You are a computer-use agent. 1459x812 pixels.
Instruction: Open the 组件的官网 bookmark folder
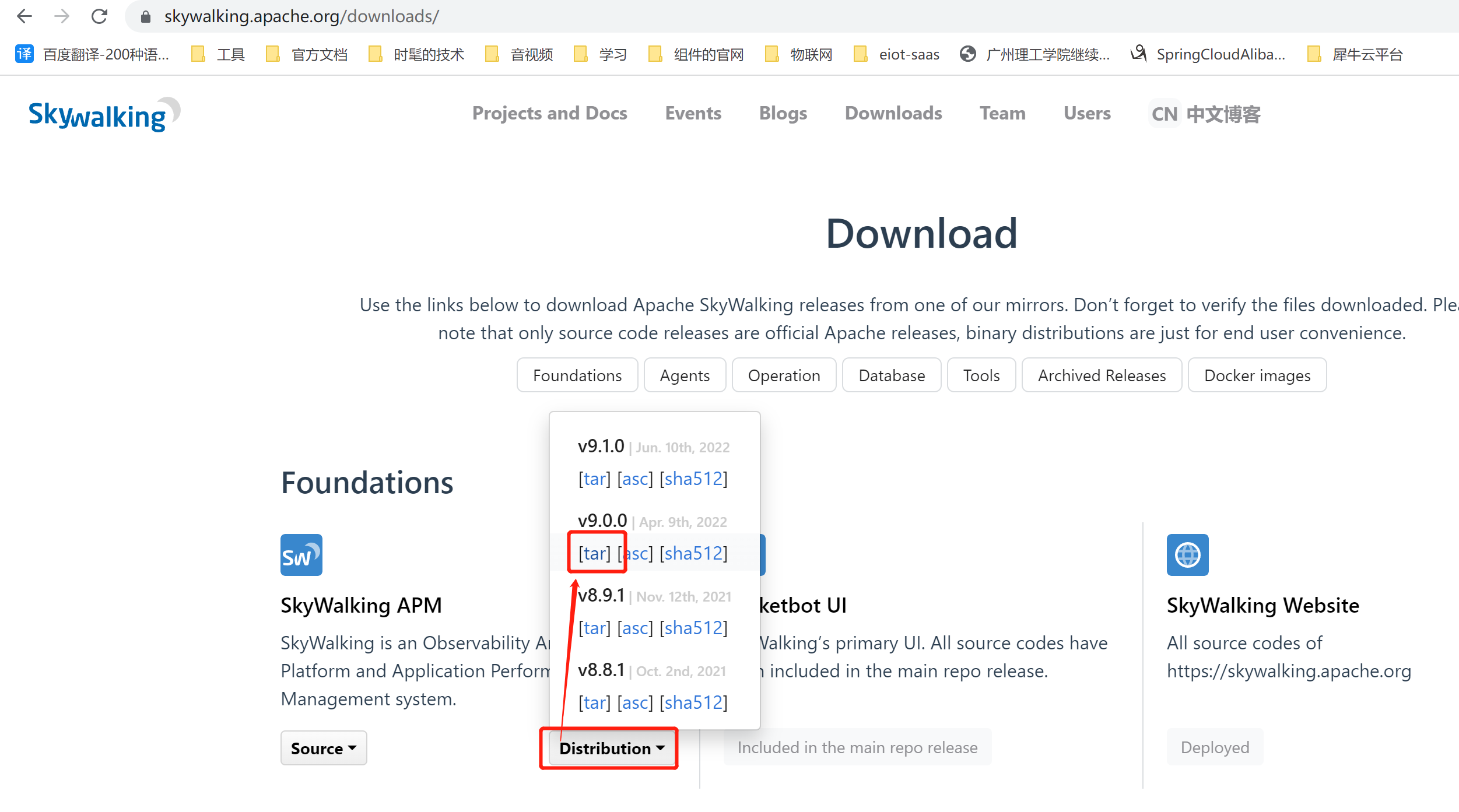click(x=696, y=54)
